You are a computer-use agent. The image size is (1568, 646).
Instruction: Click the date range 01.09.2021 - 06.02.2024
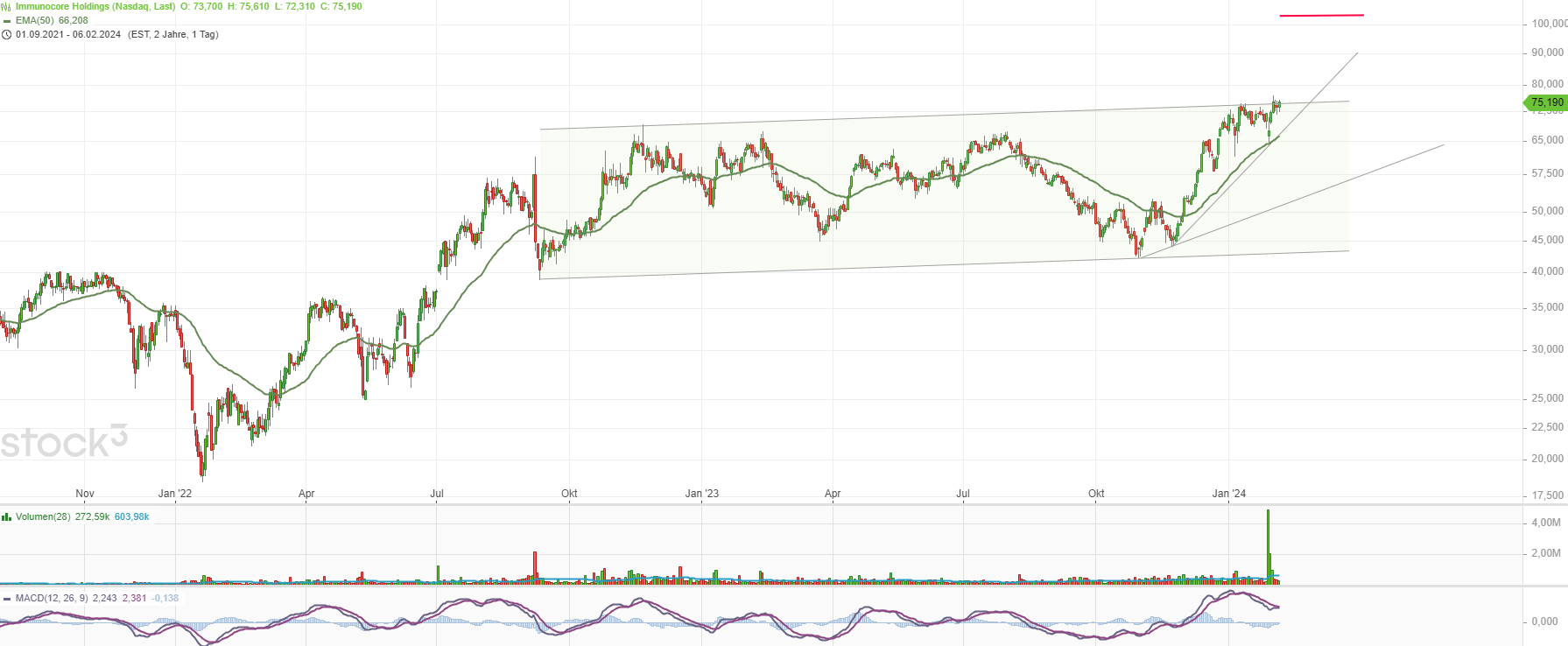point(68,34)
